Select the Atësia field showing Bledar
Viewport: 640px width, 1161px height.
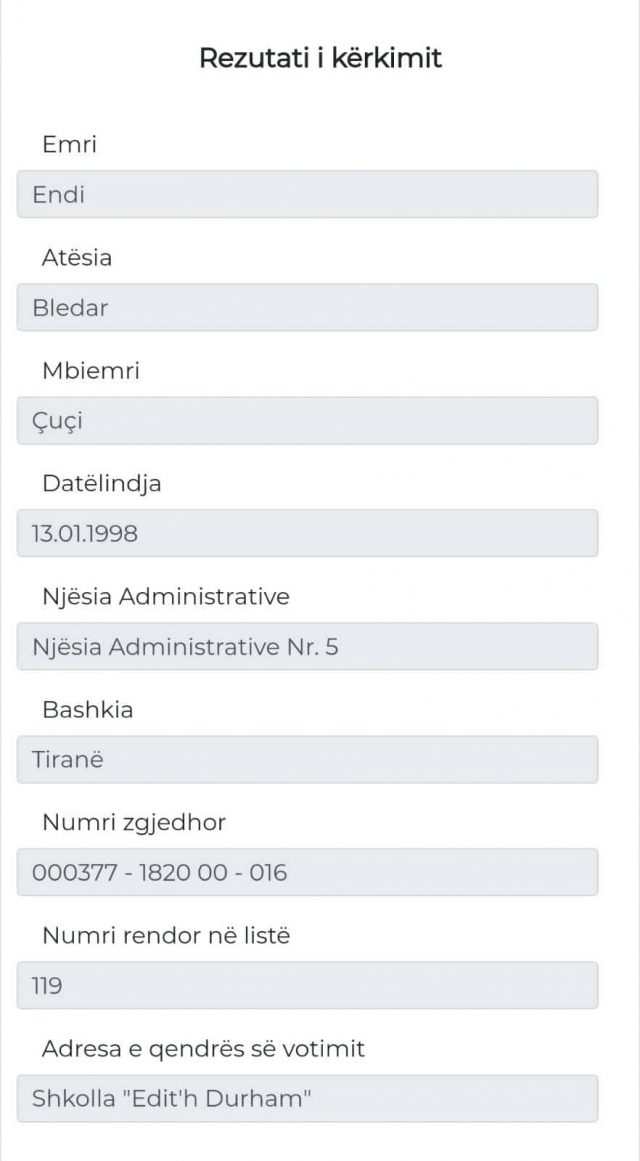(x=307, y=307)
